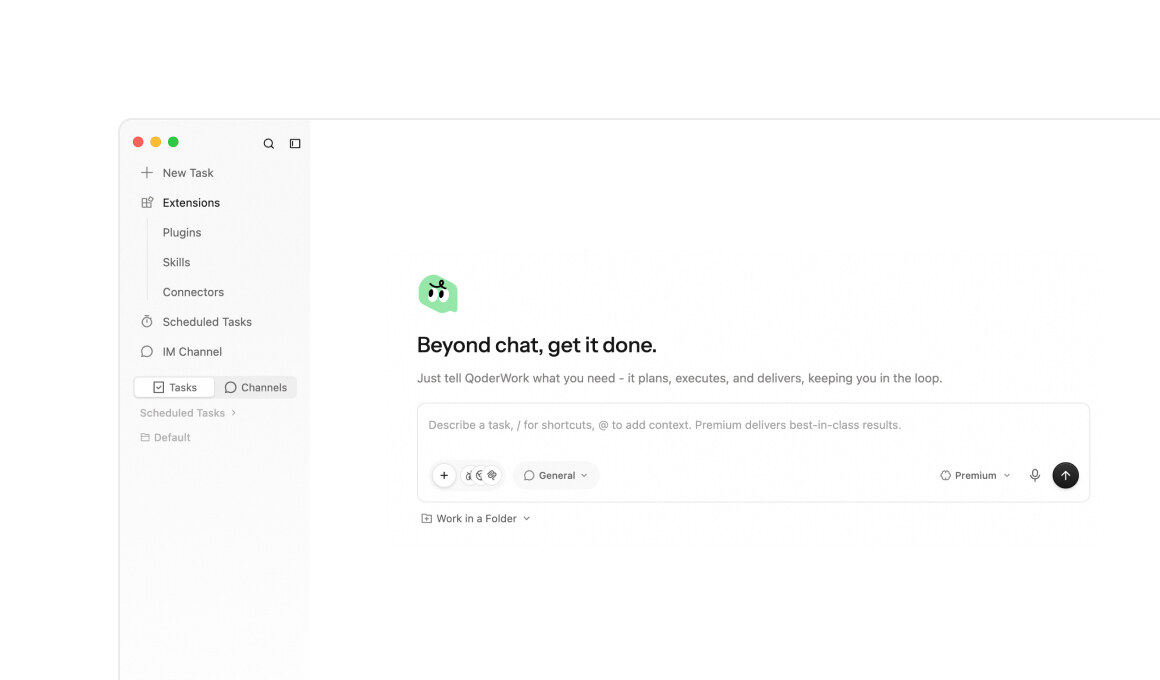Expand the Work in a Folder dropdown

(x=476, y=519)
